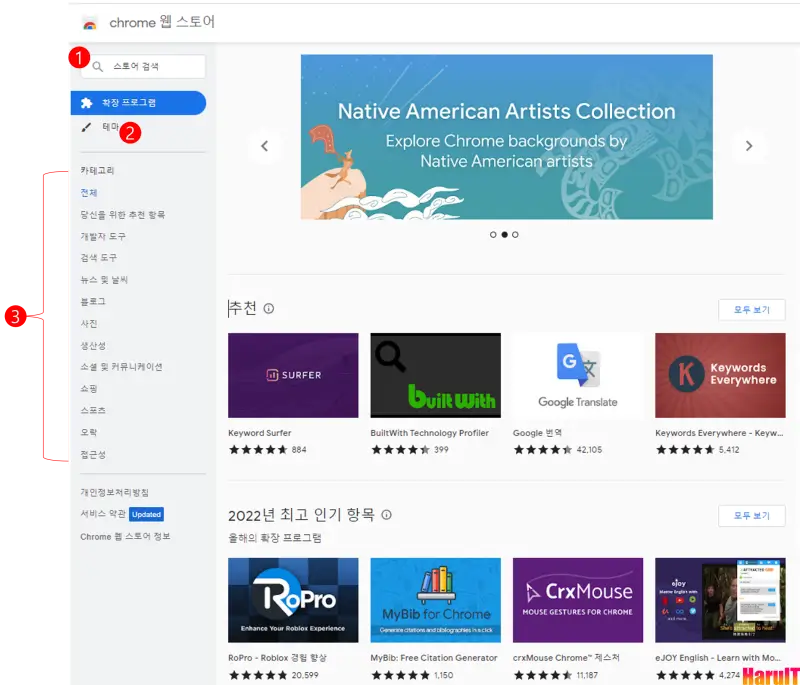The height and width of the screenshot is (685, 800).
Task: Click the Keyword Surfer title text
Action: pos(260,433)
